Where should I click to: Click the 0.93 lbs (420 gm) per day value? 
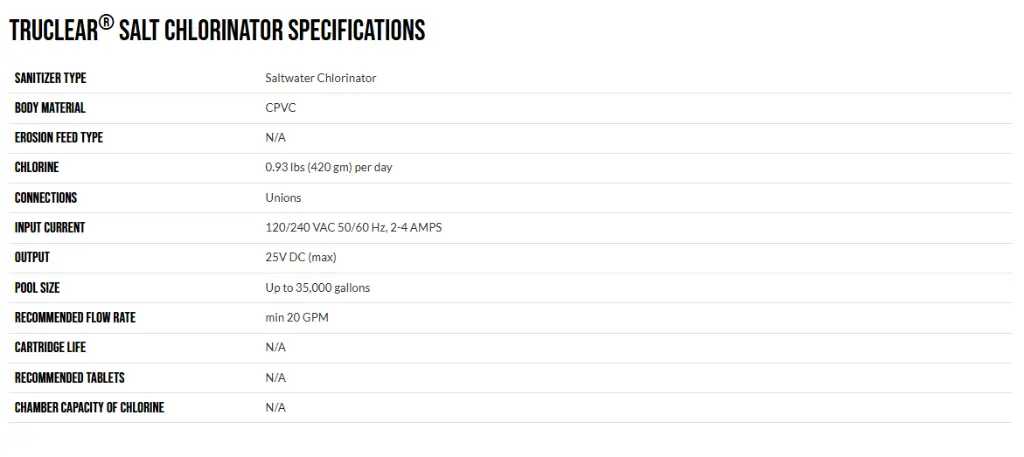point(328,167)
